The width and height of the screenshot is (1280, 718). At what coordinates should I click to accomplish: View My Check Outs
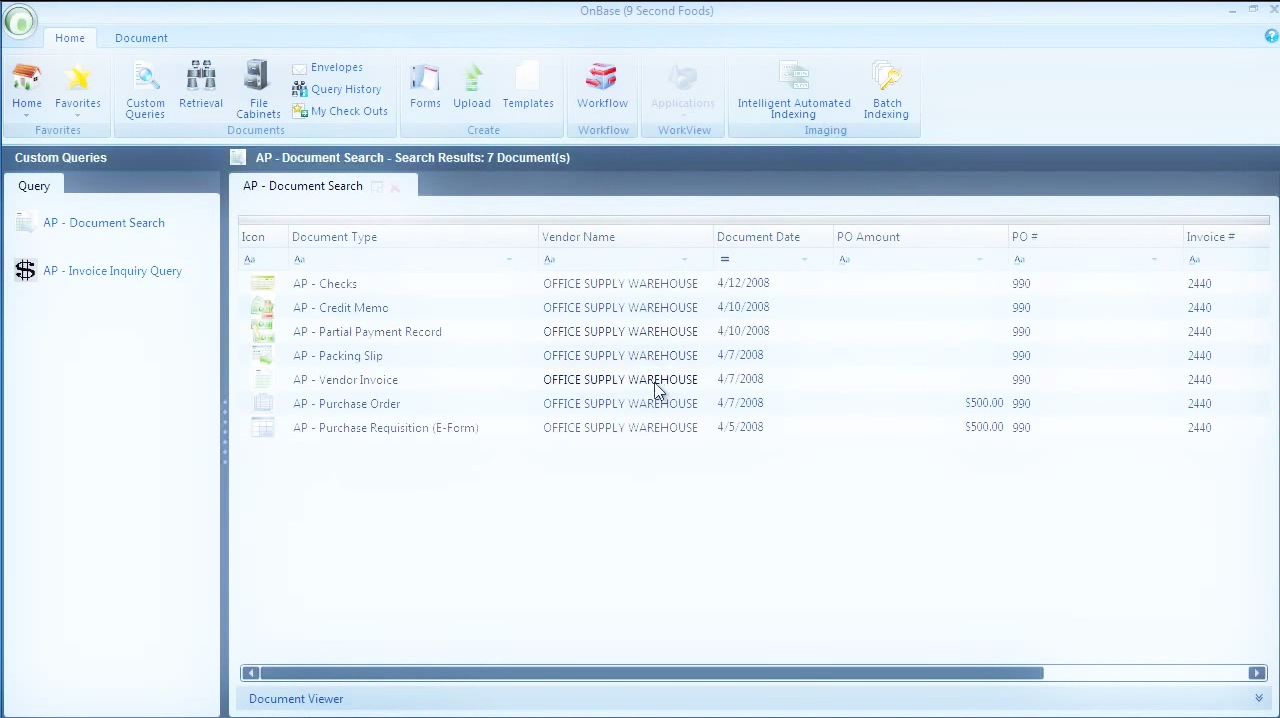(340, 111)
